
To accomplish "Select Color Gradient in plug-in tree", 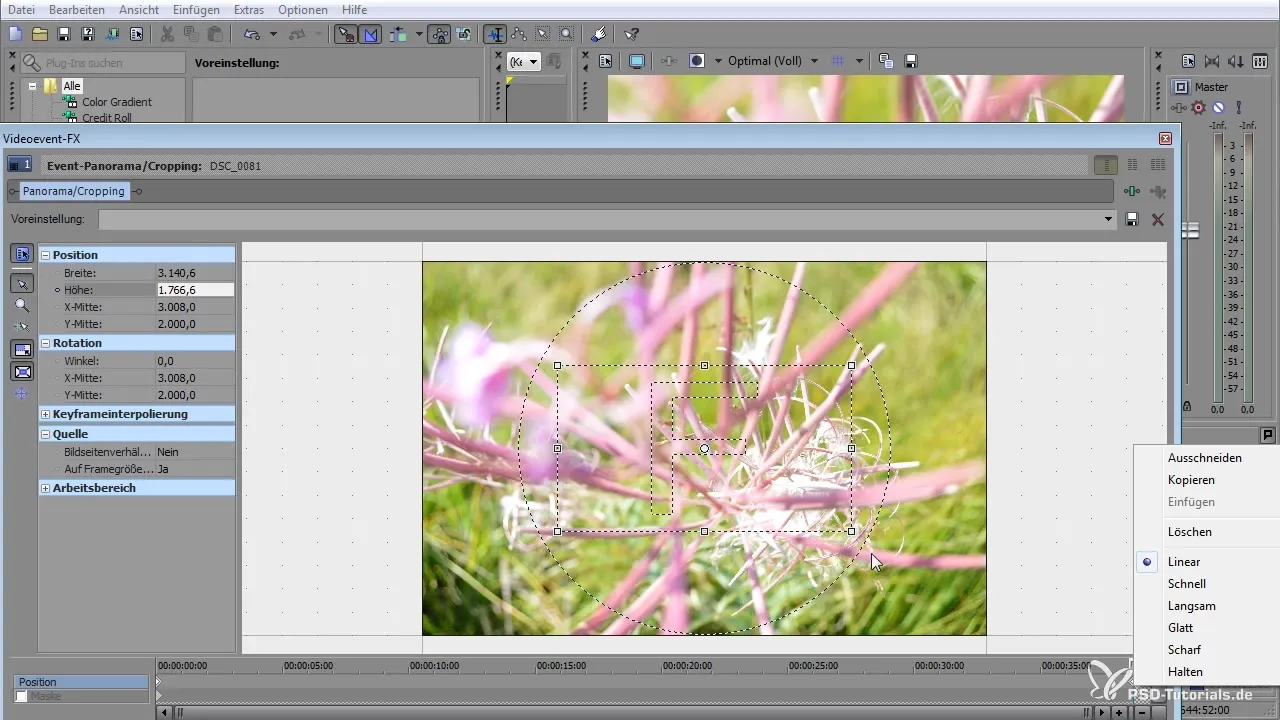I will pyautogui.click(x=117, y=102).
